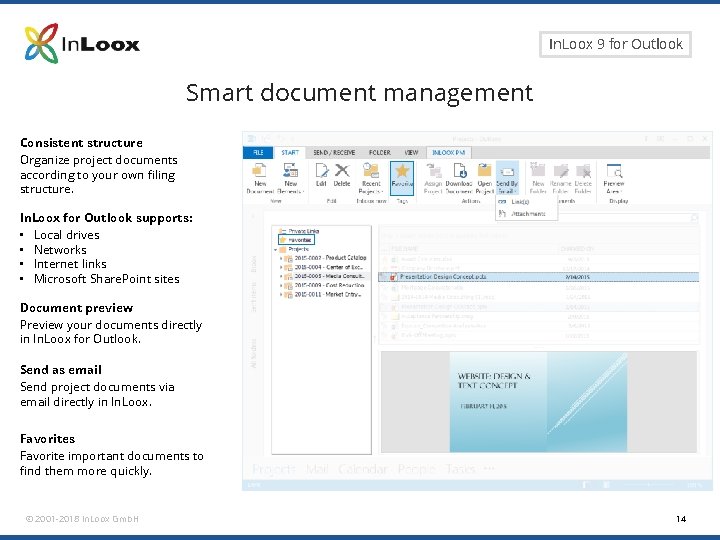
Task: Switch to the SEND / RECEIVE tab
Action: pos(334,152)
